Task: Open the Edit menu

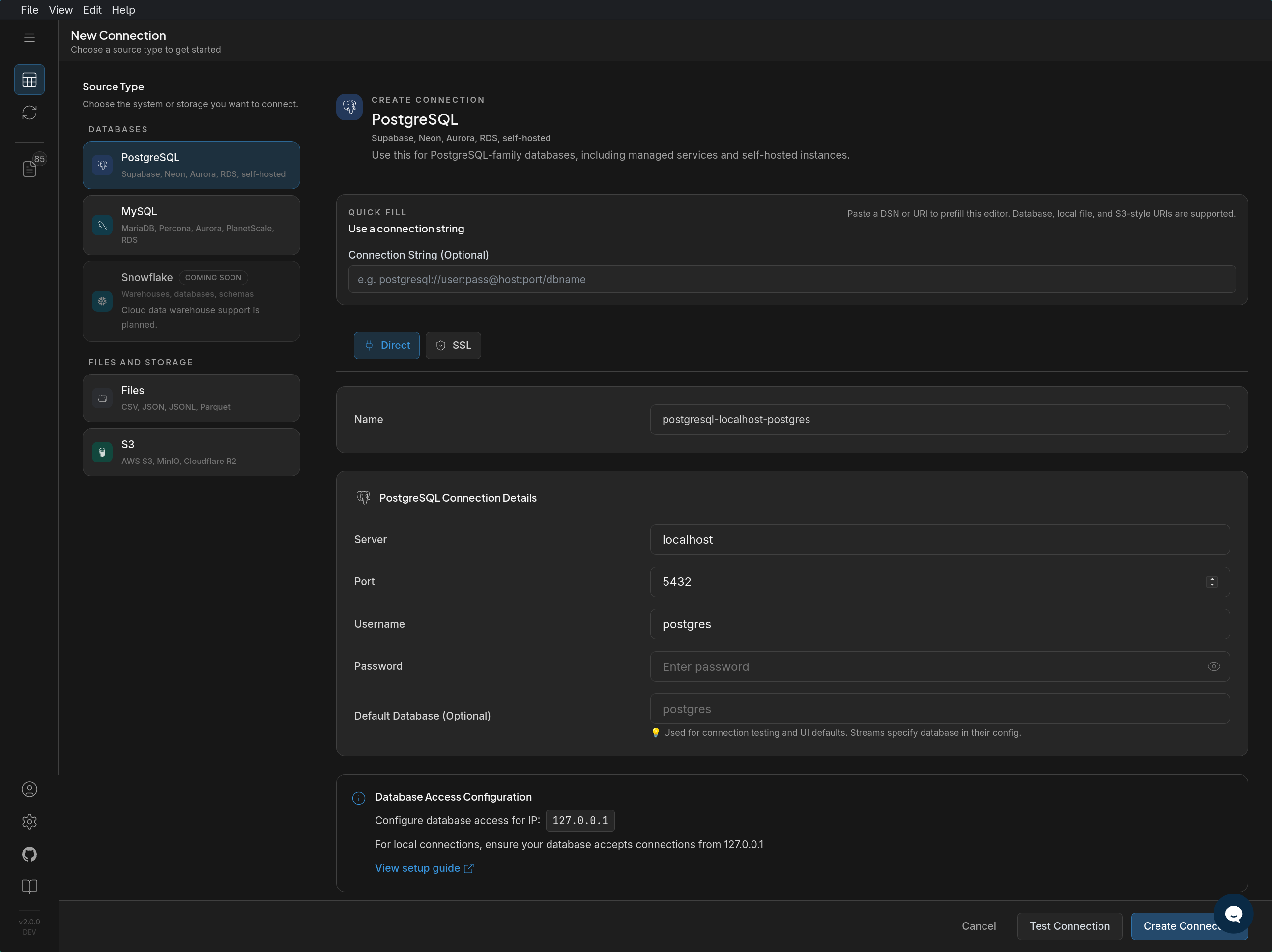Action: click(92, 10)
